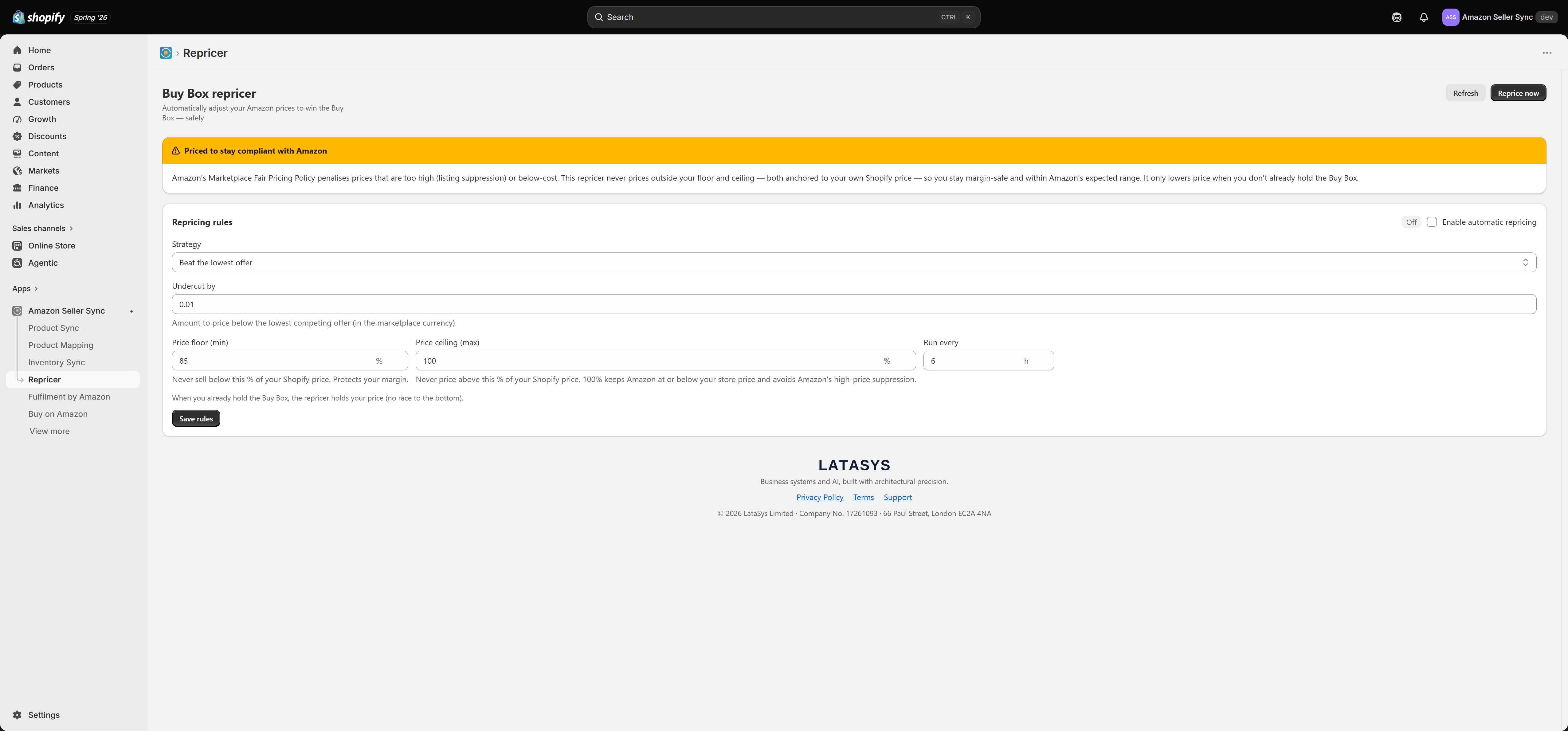Focus the Price floor percentage field

click(290, 361)
